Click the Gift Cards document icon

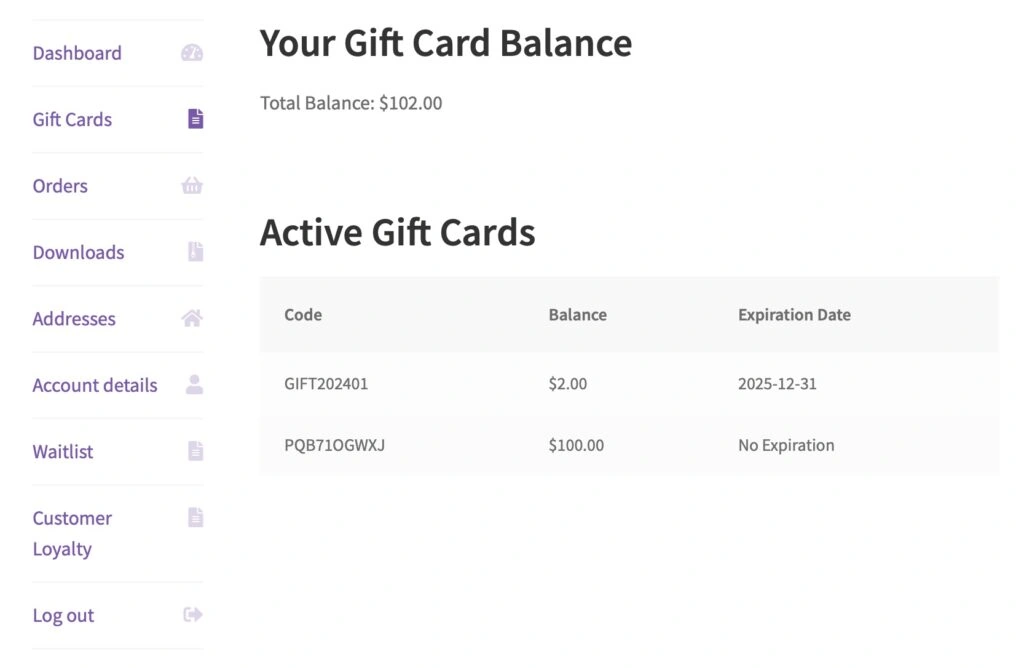coord(195,119)
